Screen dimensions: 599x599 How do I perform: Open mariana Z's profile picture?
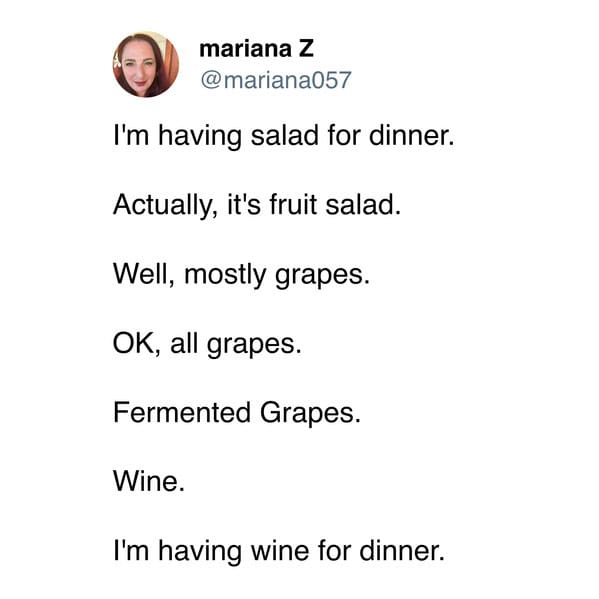click(146, 64)
